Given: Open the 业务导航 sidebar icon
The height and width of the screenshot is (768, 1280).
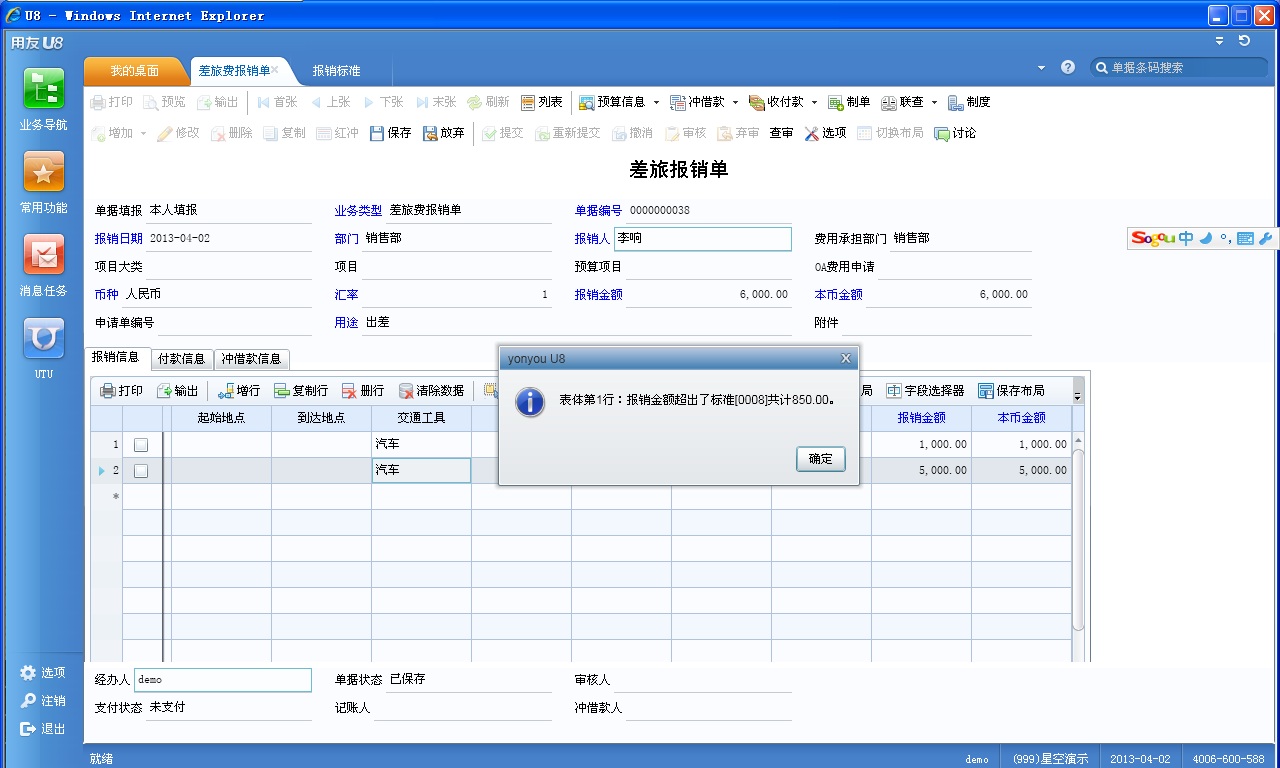Looking at the screenshot, I should (x=44, y=89).
